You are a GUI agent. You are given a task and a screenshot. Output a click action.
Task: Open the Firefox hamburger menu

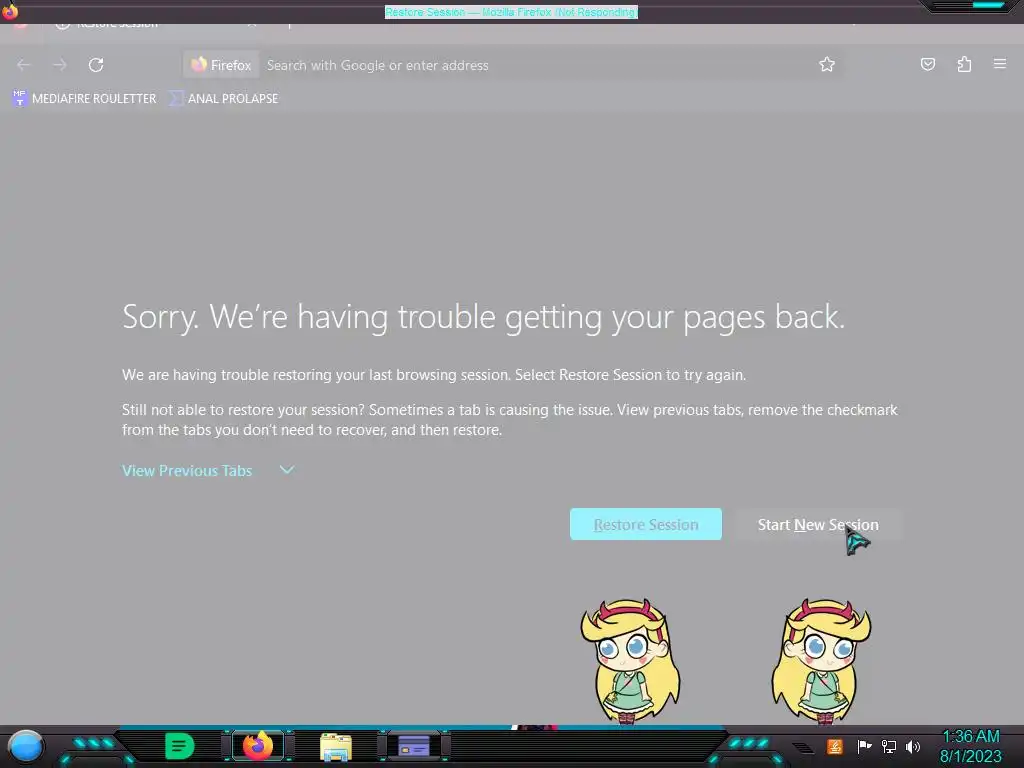pos(1000,64)
